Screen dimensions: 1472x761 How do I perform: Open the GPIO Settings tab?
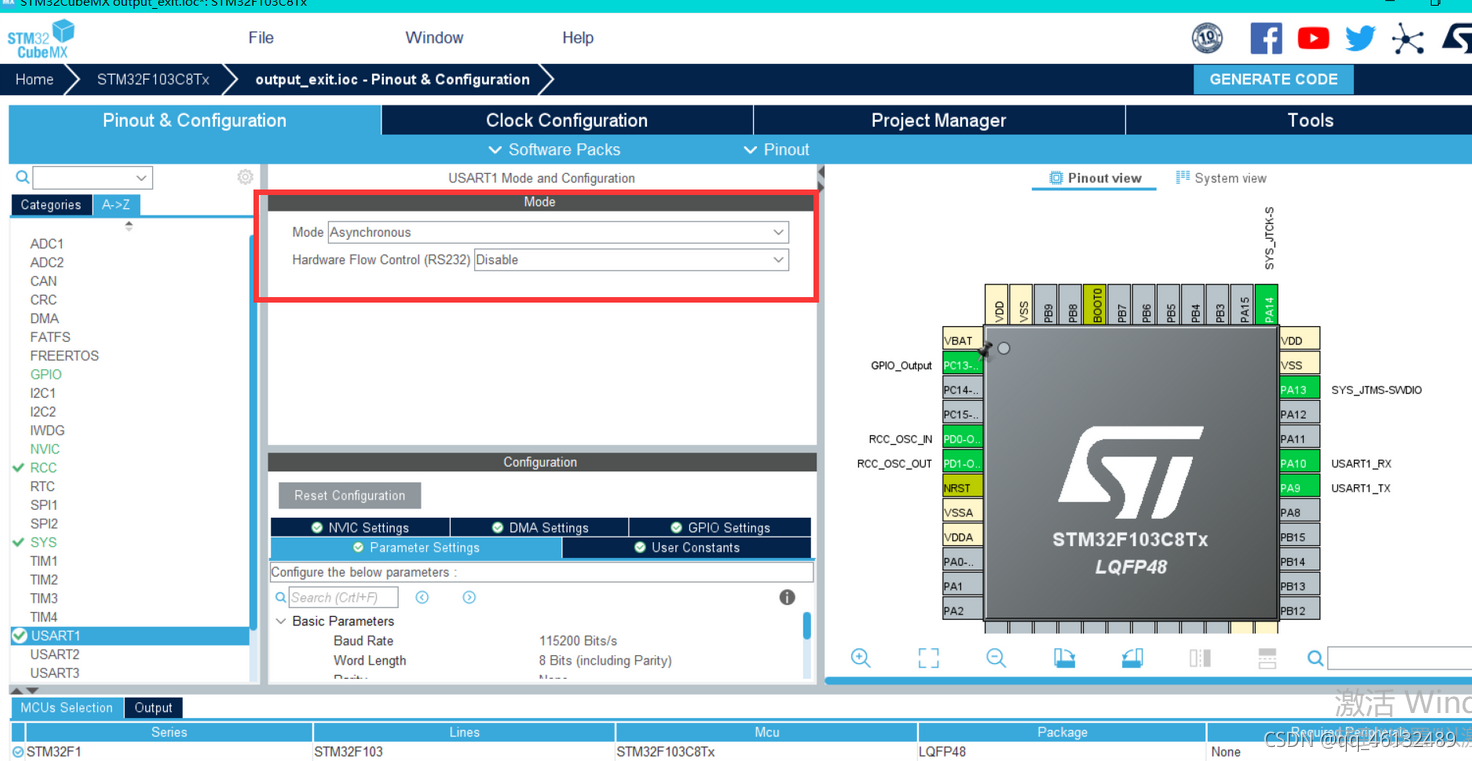[x=720, y=527]
